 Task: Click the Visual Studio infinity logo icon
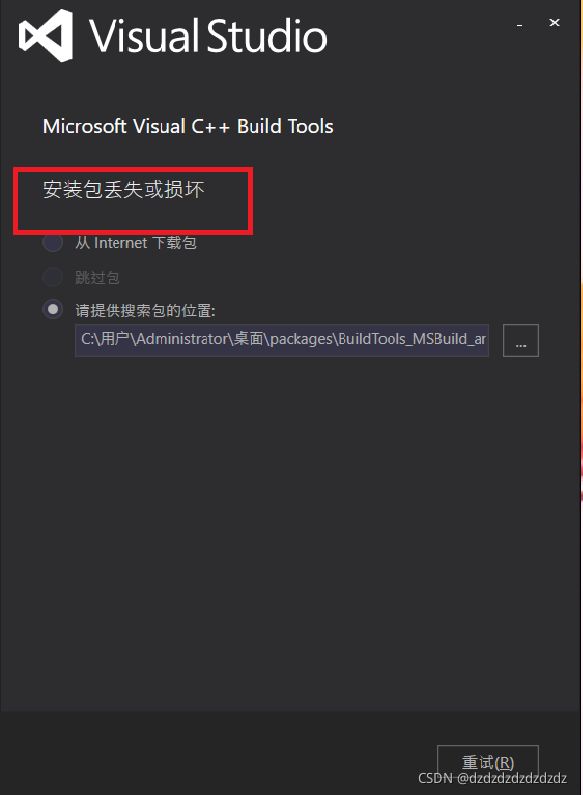[x=46, y=35]
